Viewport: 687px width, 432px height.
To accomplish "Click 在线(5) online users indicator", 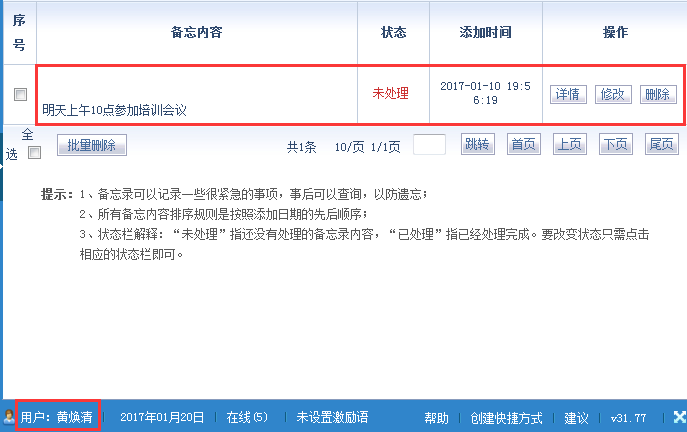I will coord(246,417).
